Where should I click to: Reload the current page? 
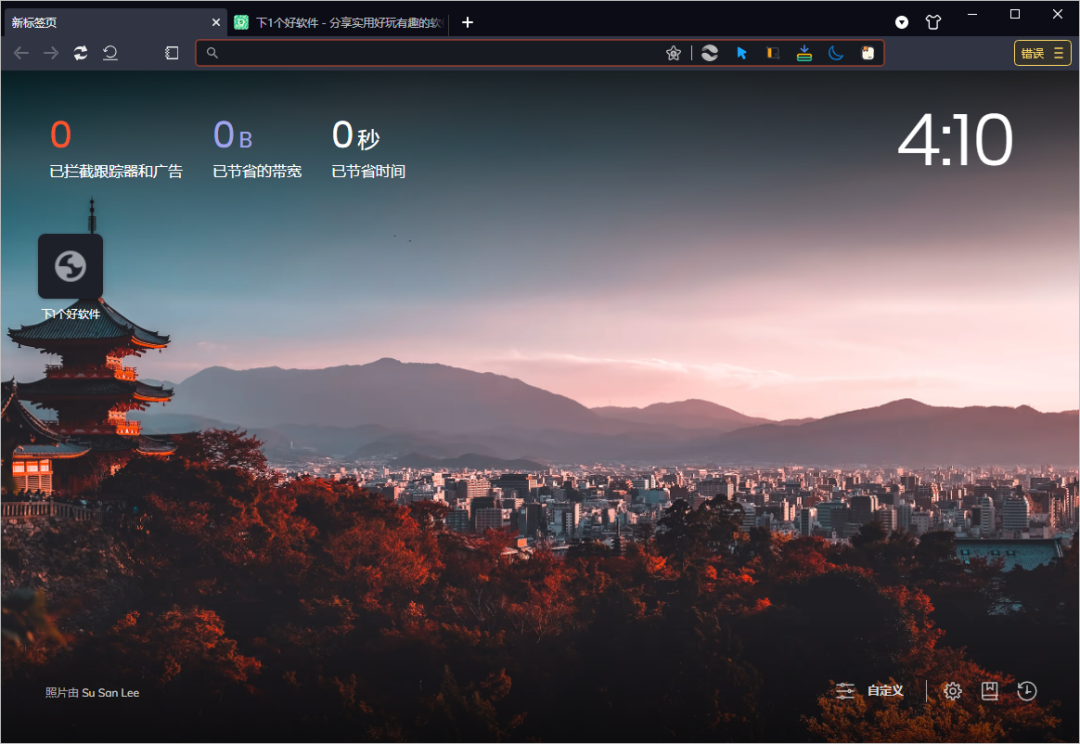click(81, 53)
